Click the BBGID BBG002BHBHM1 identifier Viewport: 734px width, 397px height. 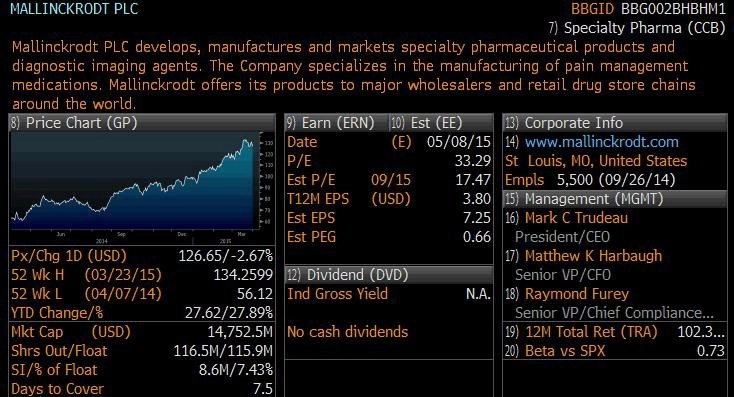point(648,9)
